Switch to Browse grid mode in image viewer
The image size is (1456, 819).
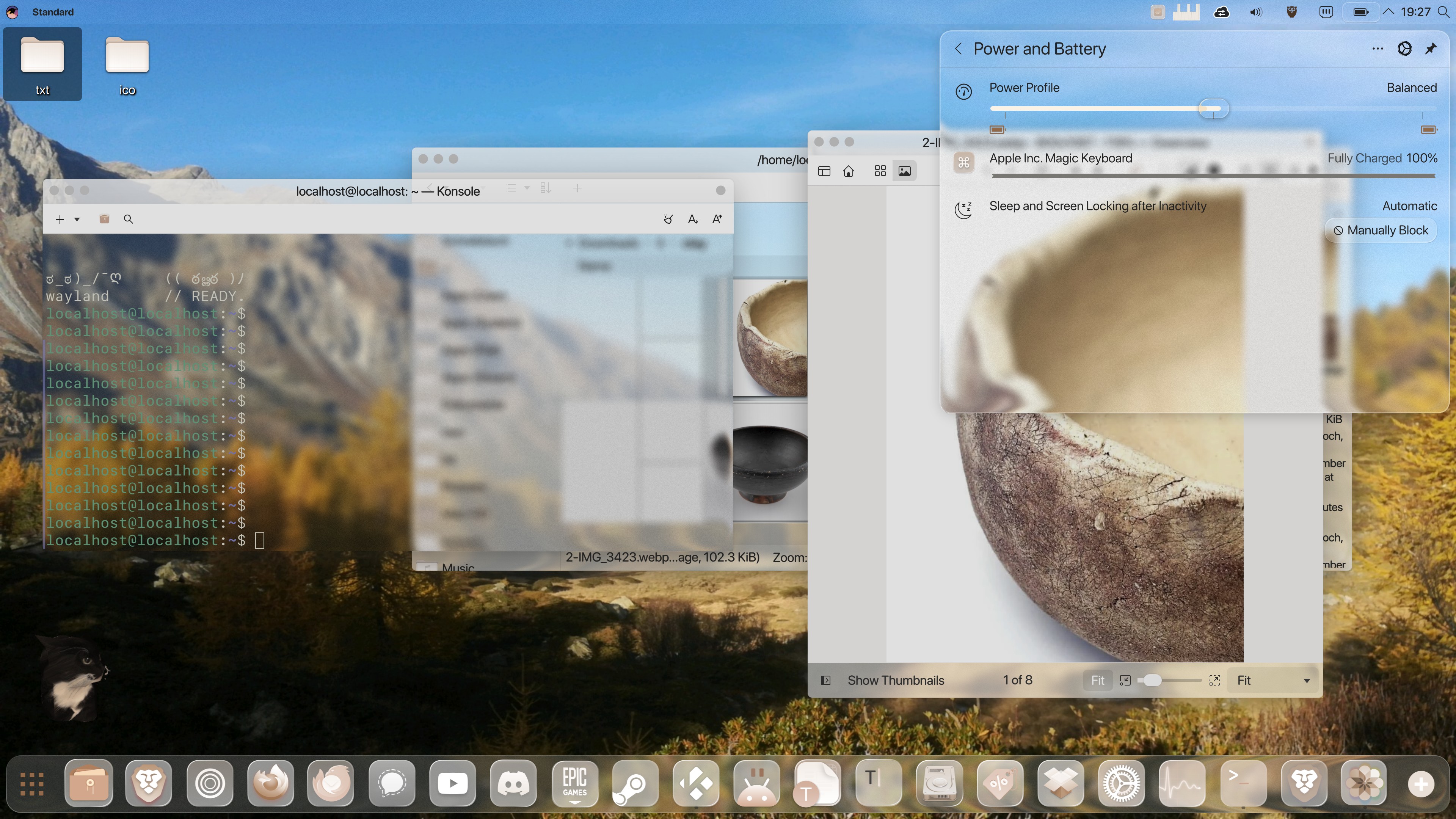click(880, 171)
